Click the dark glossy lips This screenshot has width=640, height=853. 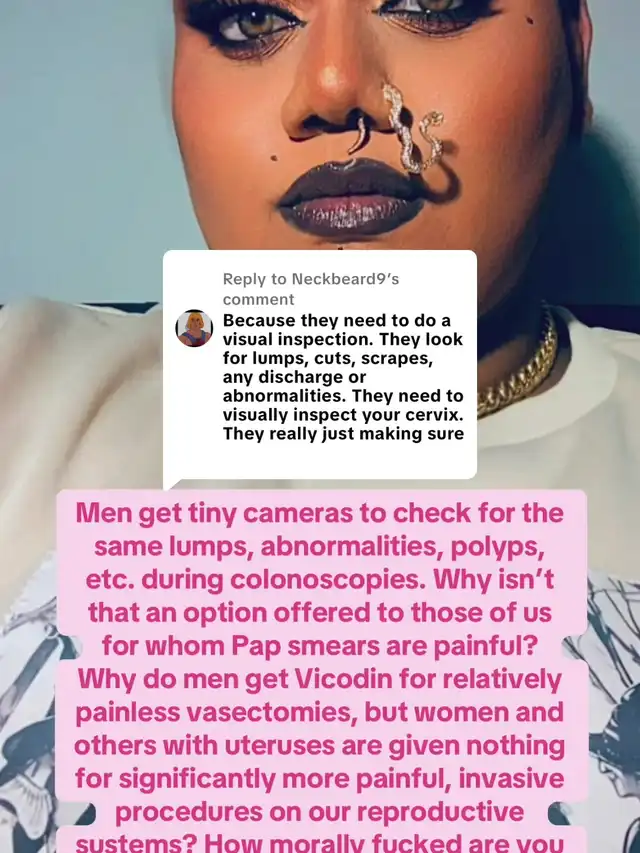tap(352, 199)
